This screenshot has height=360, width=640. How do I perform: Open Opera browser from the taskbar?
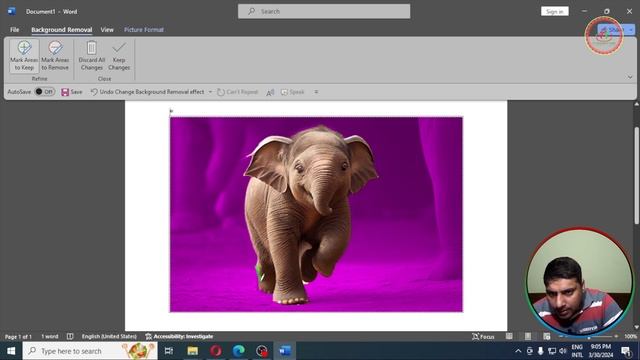pos(216,351)
